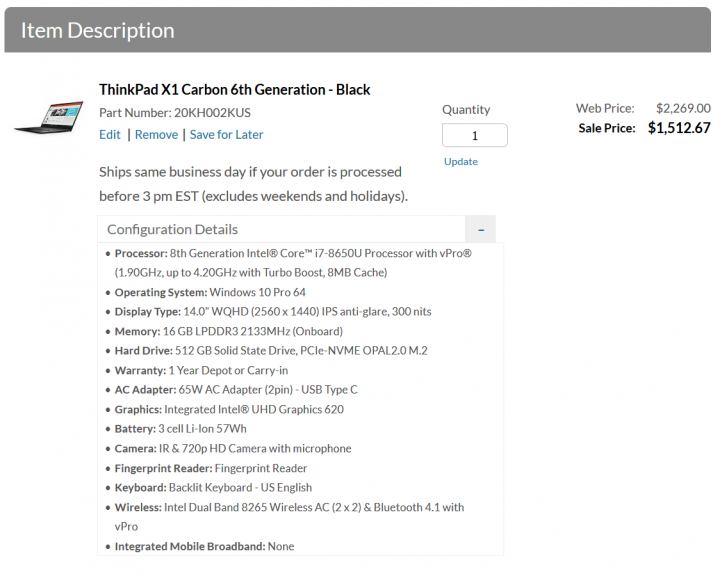The image size is (720, 581).
Task: Click the Graphics Intel UHD 620 line
Action: tap(229, 410)
